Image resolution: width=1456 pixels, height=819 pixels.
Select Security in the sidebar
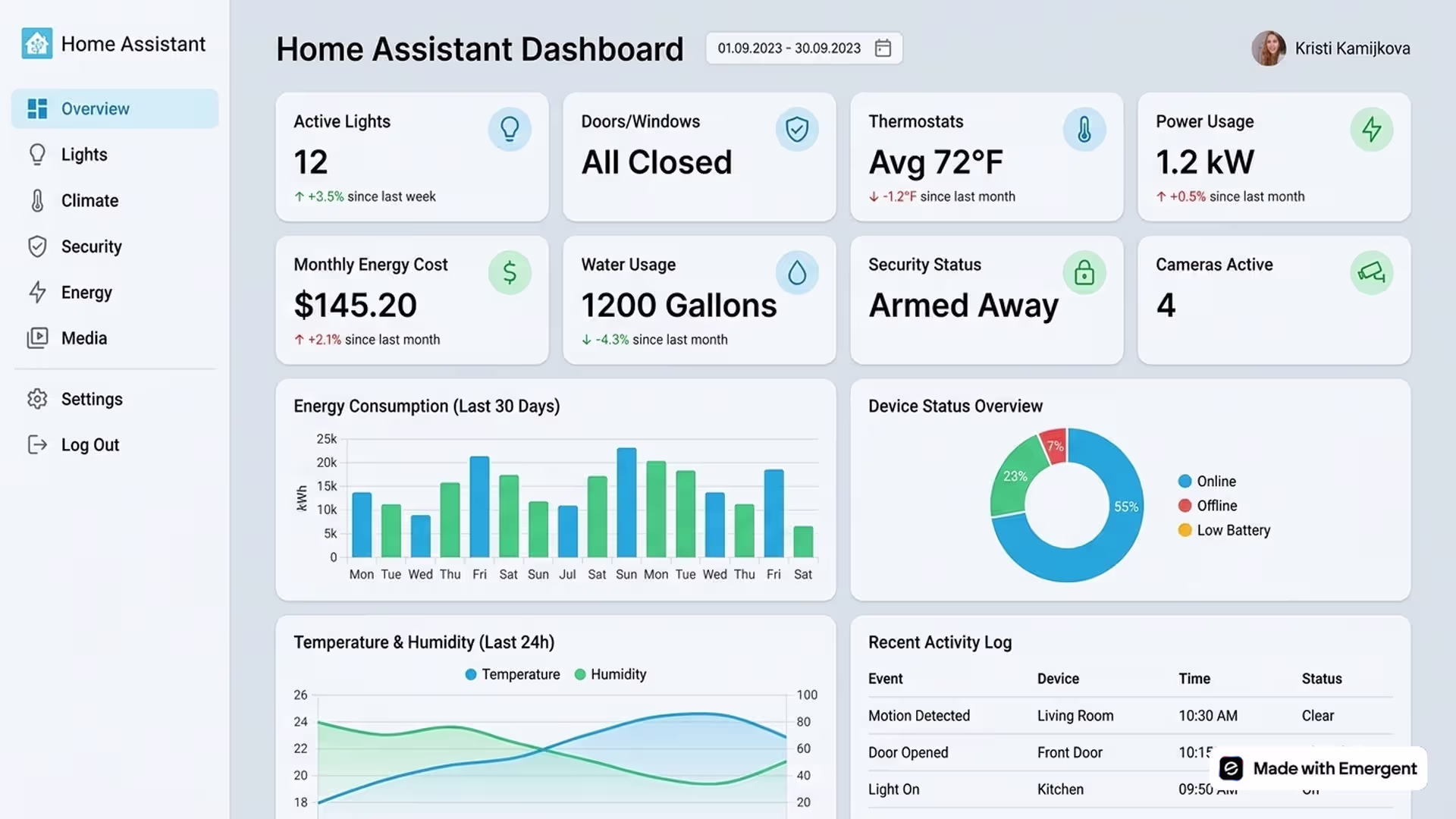click(91, 246)
